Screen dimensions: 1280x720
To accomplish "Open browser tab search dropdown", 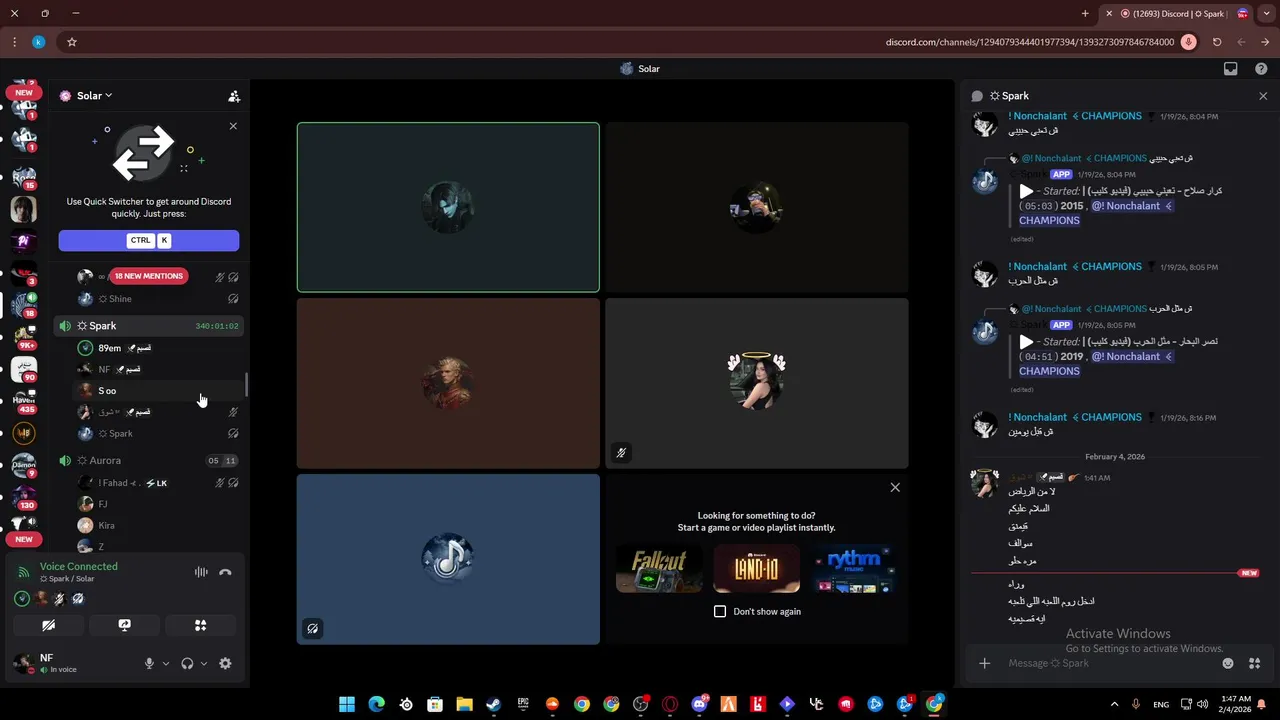I will (x=1267, y=14).
